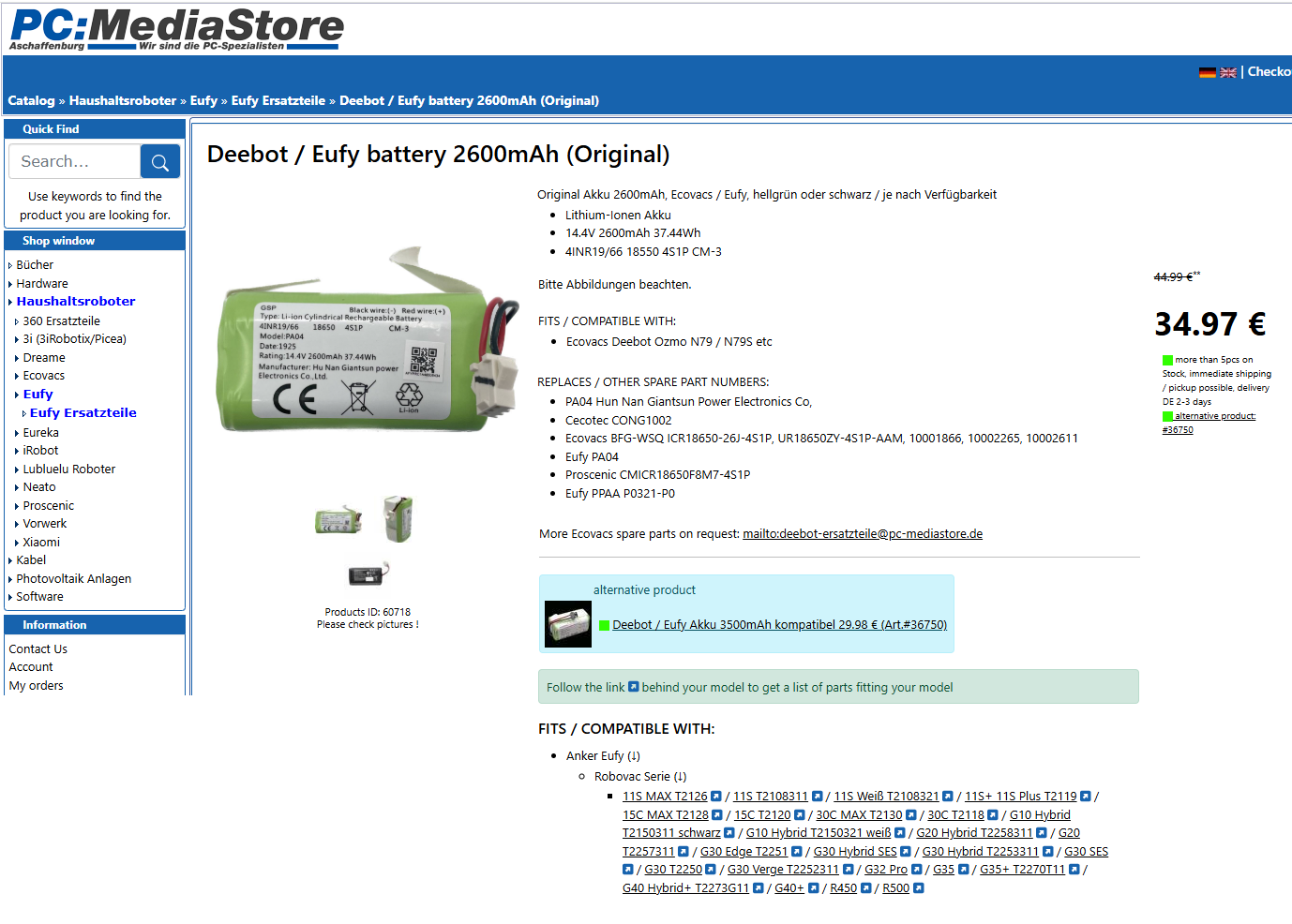The width and height of the screenshot is (1292, 924).
Task: Open parts list icon next to G32 Pro
Action: [917, 870]
